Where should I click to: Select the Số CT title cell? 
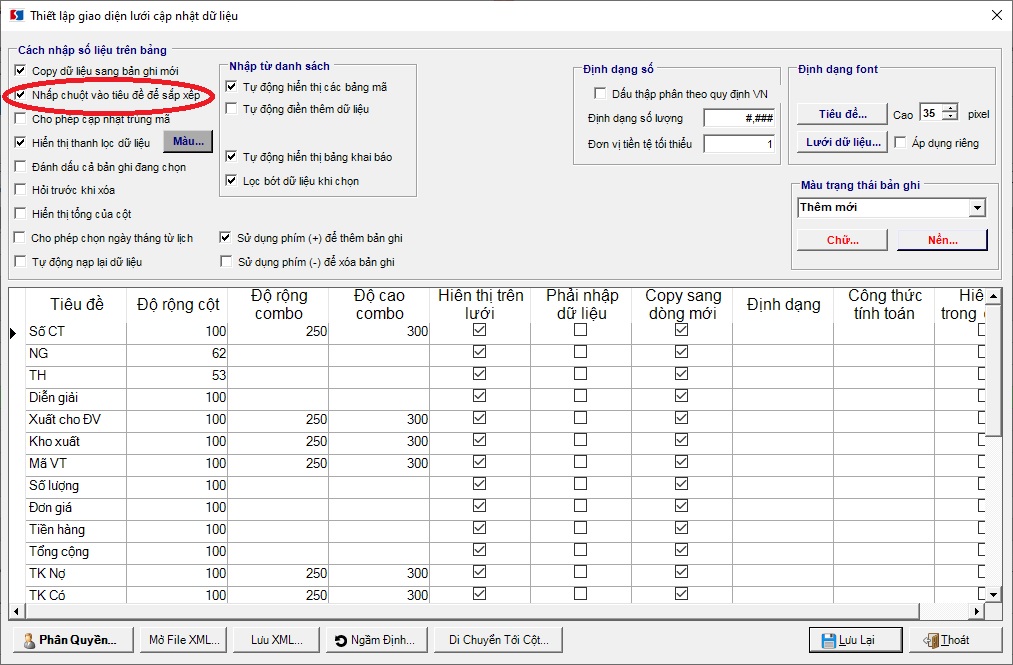(76, 332)
